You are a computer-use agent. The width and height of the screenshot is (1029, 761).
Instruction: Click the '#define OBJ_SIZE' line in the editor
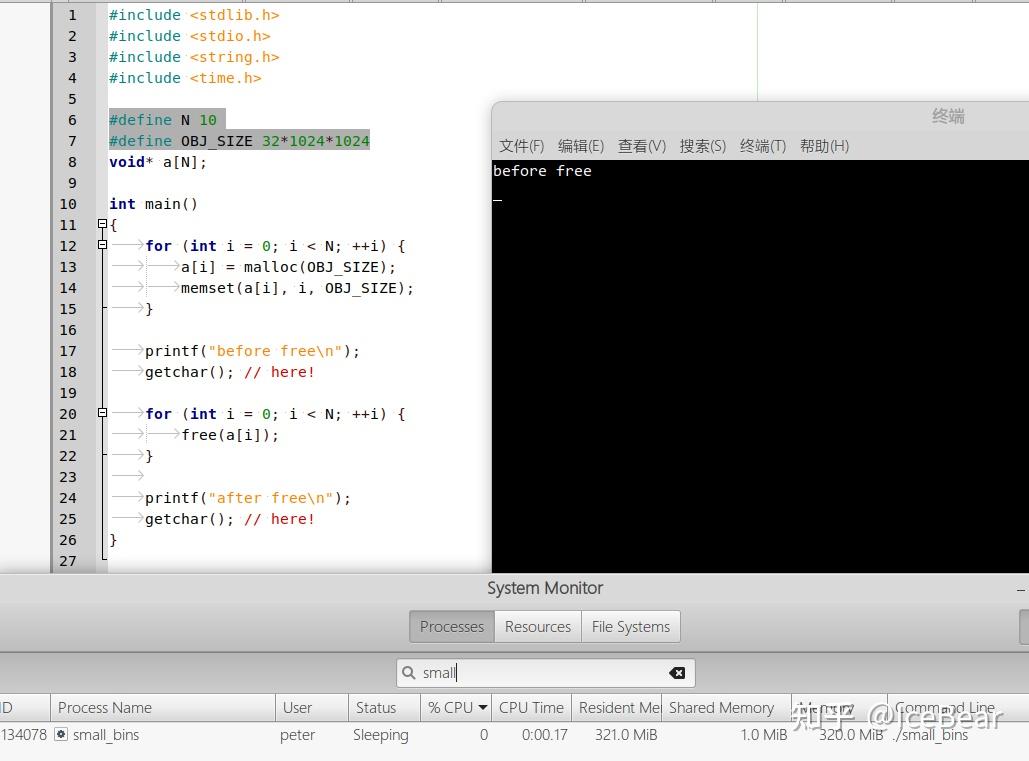(x=240, y=141)
